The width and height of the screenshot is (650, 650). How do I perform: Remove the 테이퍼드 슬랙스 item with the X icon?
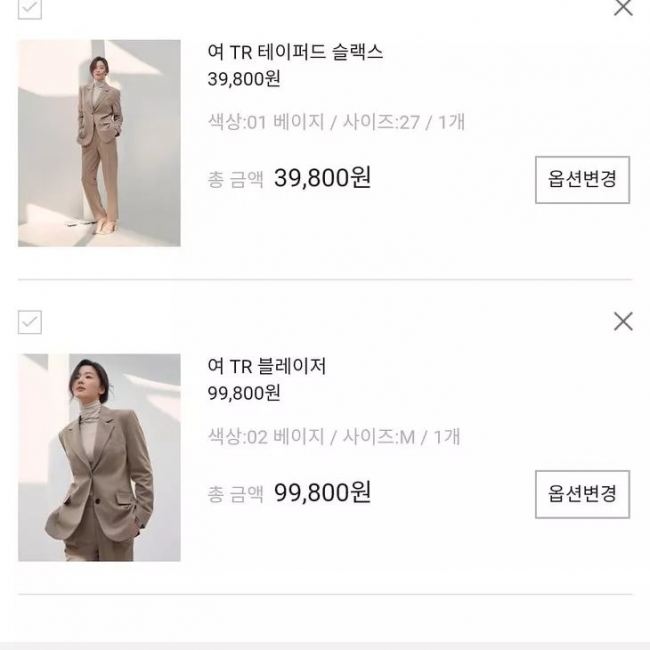(623, 7)
